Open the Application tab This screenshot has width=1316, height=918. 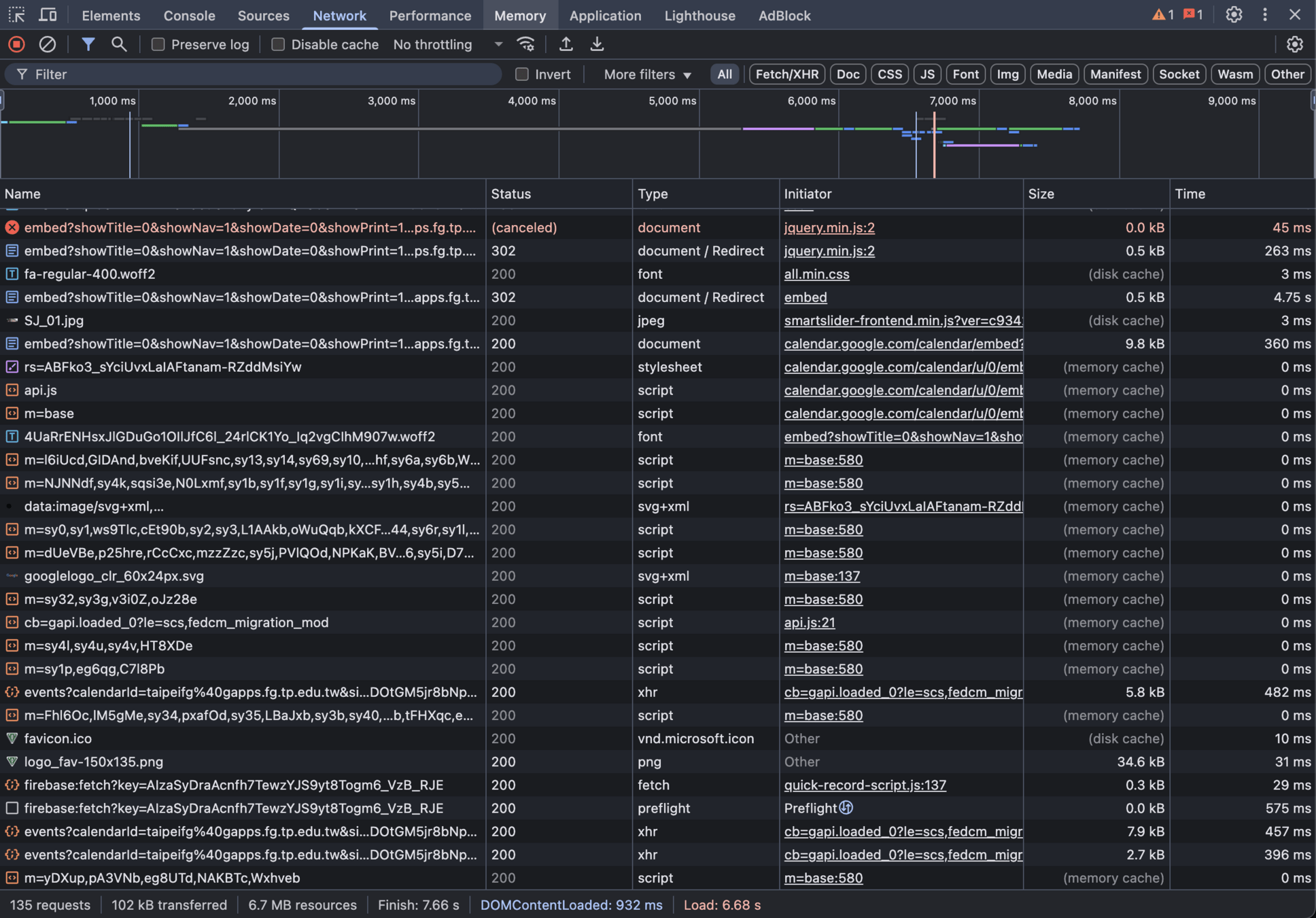coord(605,15)
